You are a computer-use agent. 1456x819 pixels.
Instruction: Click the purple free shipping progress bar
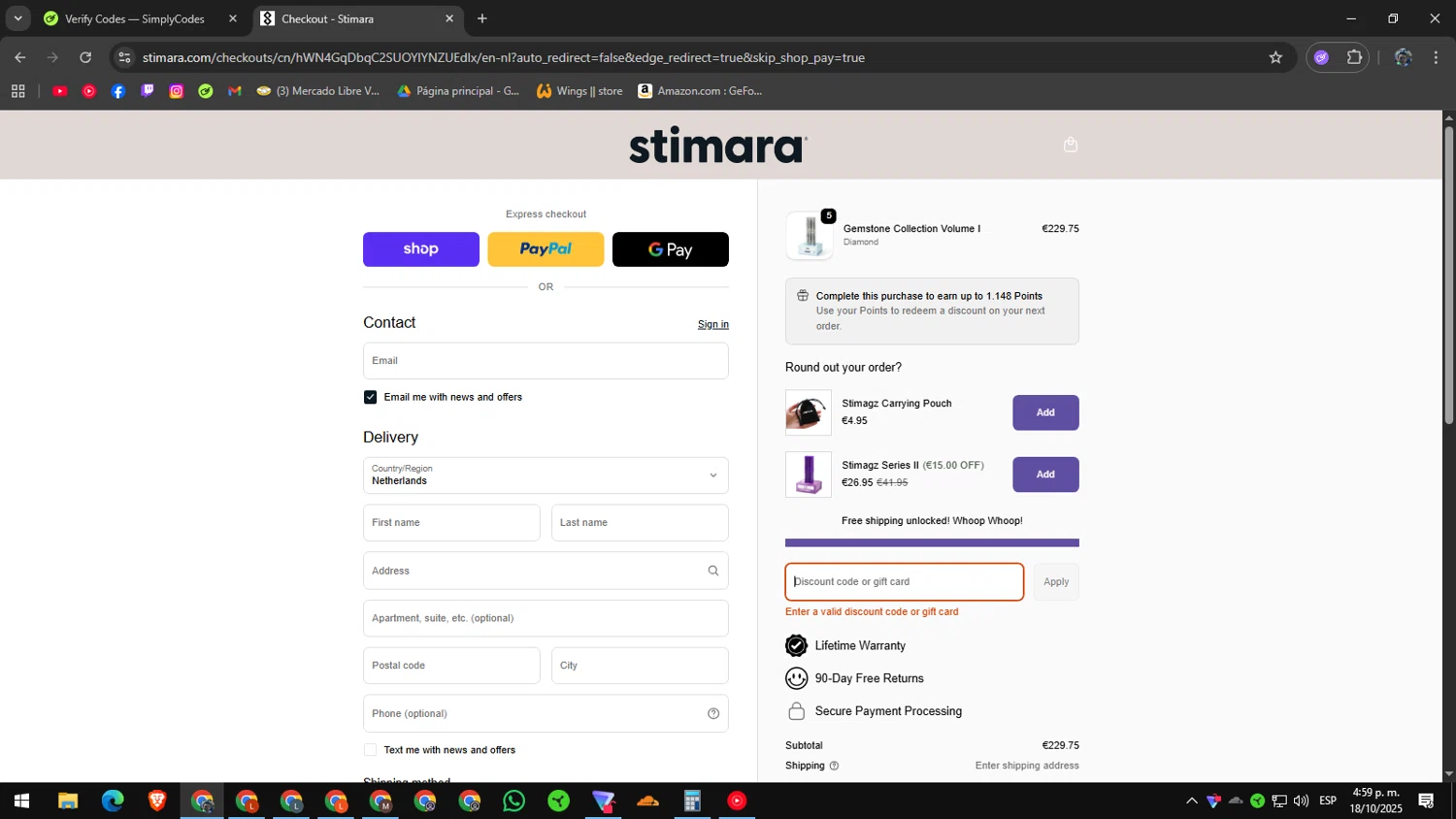(932, 542)
